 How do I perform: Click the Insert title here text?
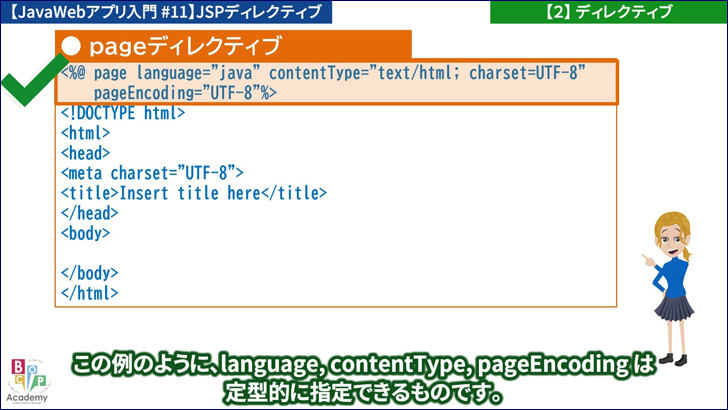[x=190, y=193]
